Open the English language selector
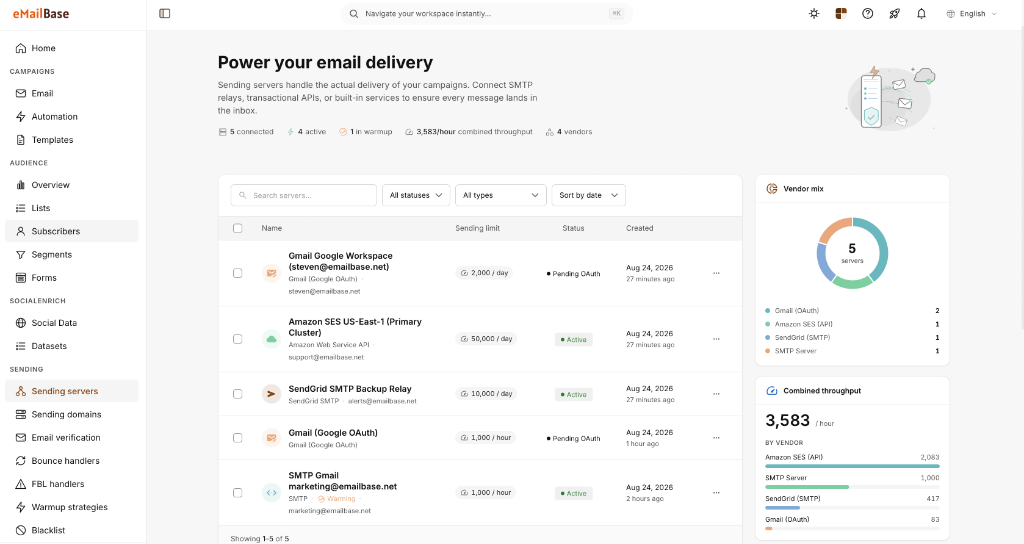Screen dimensions: 1024x544 coord(972,14)
